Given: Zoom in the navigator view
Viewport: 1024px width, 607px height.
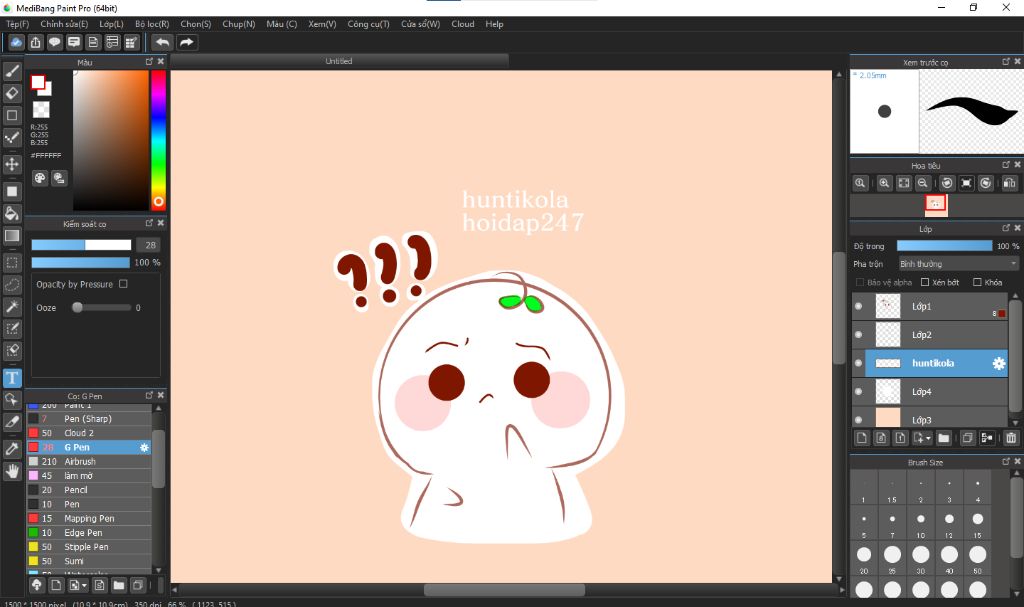Looking at the screenshot, I should [884, 184].
